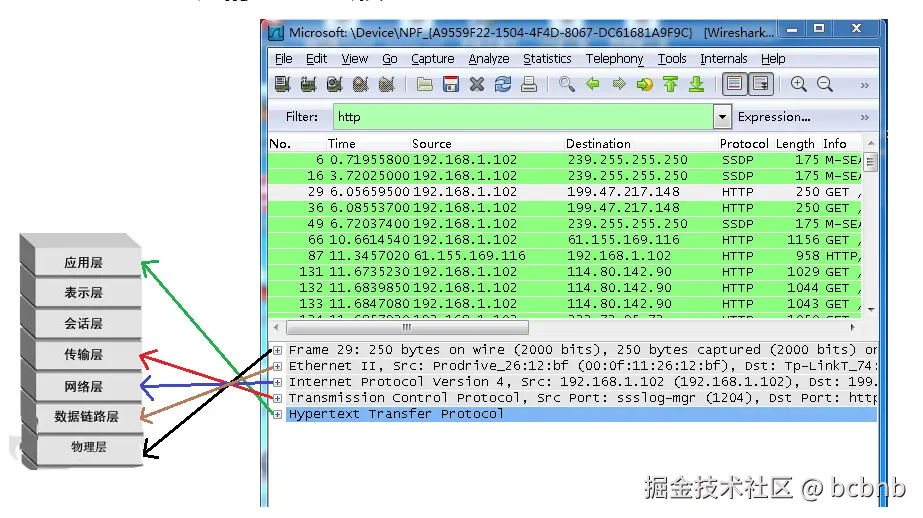The image size is (923, 518).
Task: Open the Capture menu
Action: pyautogui.click(x=433, y=59)
